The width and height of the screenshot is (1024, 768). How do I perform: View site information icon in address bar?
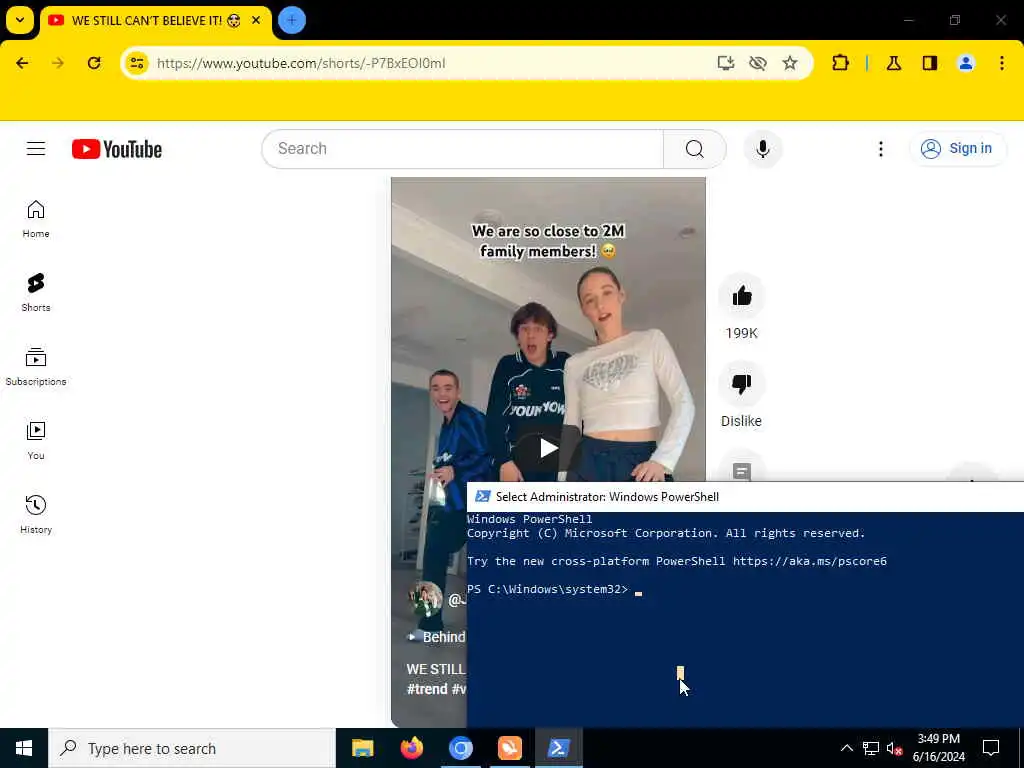click(137, 63)
